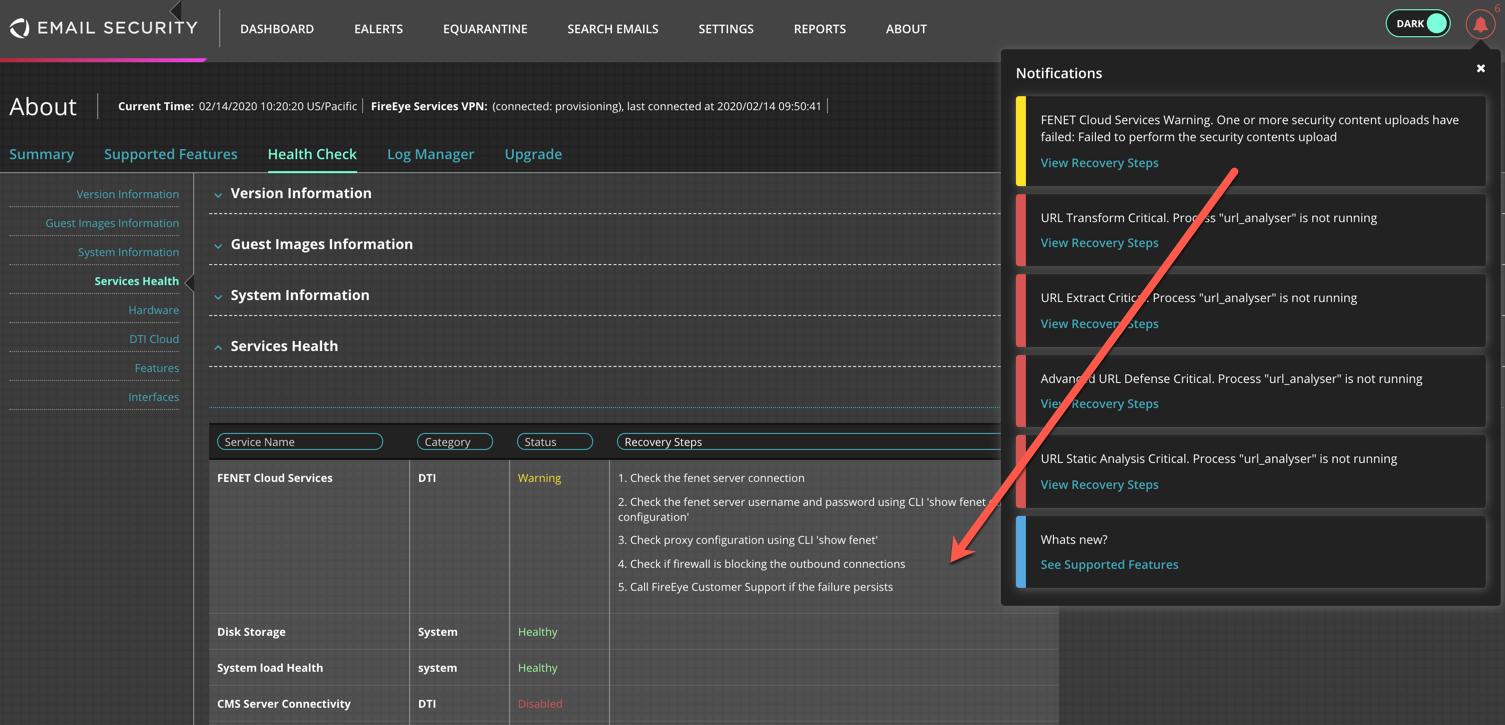Click the Warning status text
This screenshot has height=725, width=1505.
pos(539,478)
